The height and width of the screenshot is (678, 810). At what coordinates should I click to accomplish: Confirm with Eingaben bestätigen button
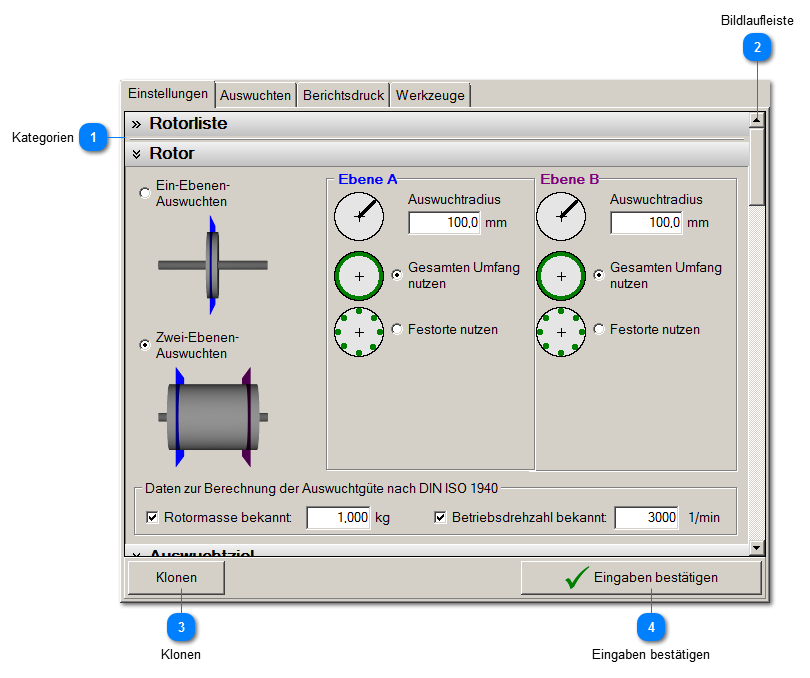click(641, 578)
